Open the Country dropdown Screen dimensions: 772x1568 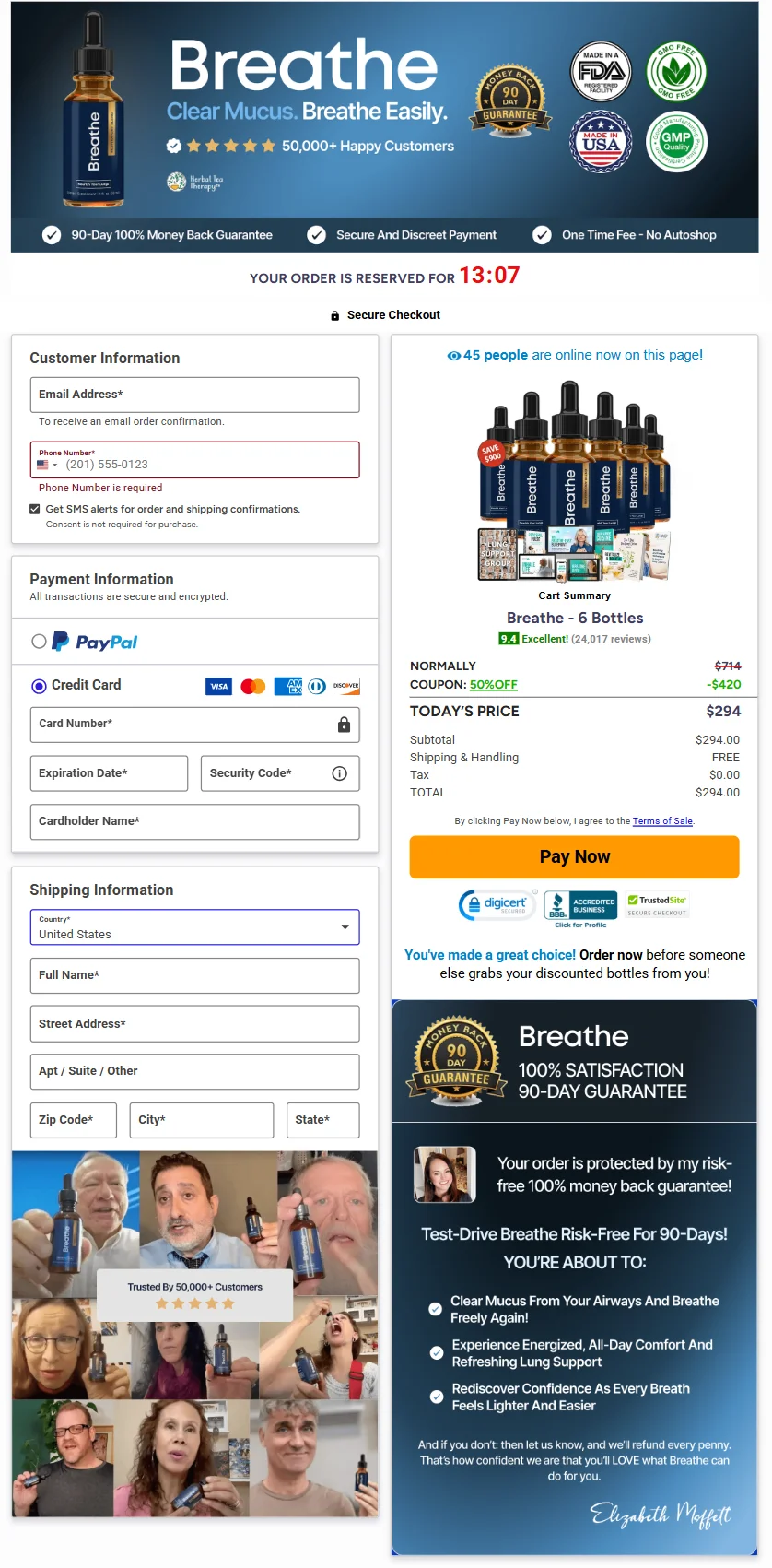[x=194, y=927]
